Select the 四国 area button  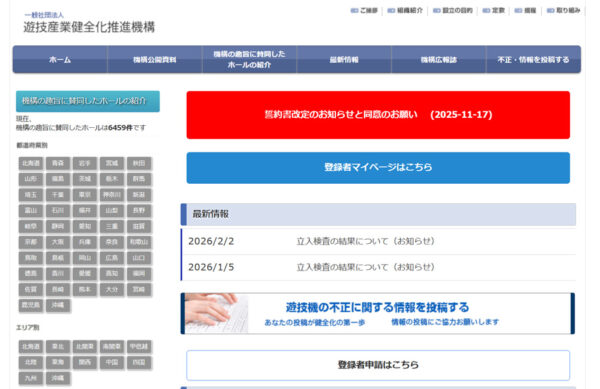[x=139, y=362]
